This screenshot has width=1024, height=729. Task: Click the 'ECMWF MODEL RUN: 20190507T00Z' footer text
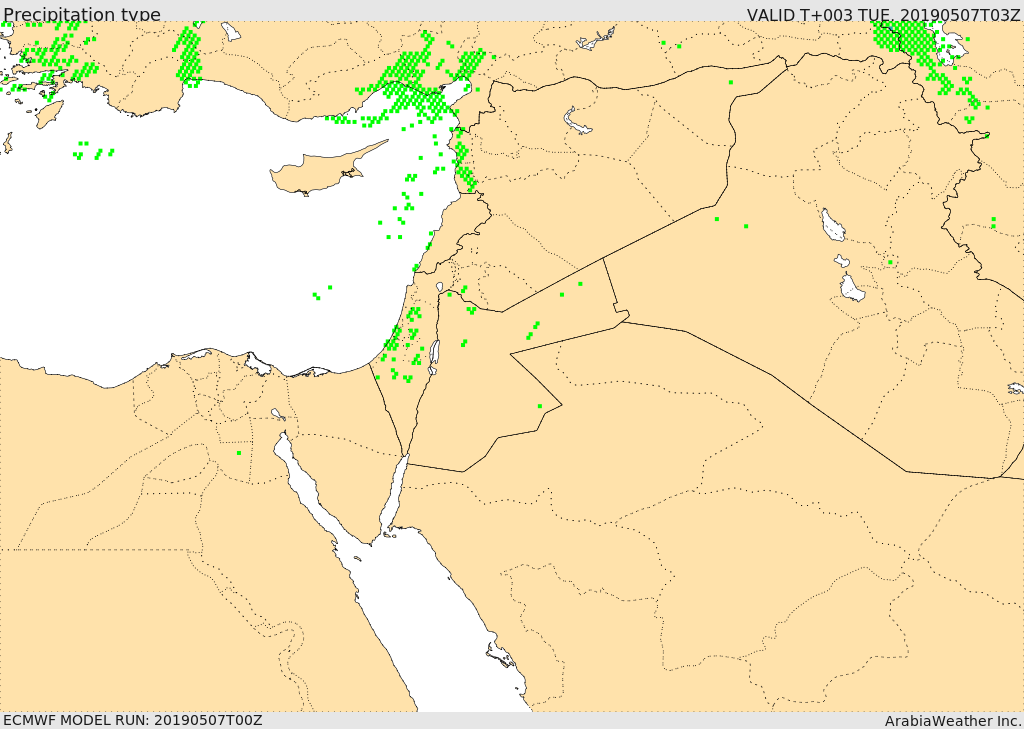click(133, 720)
